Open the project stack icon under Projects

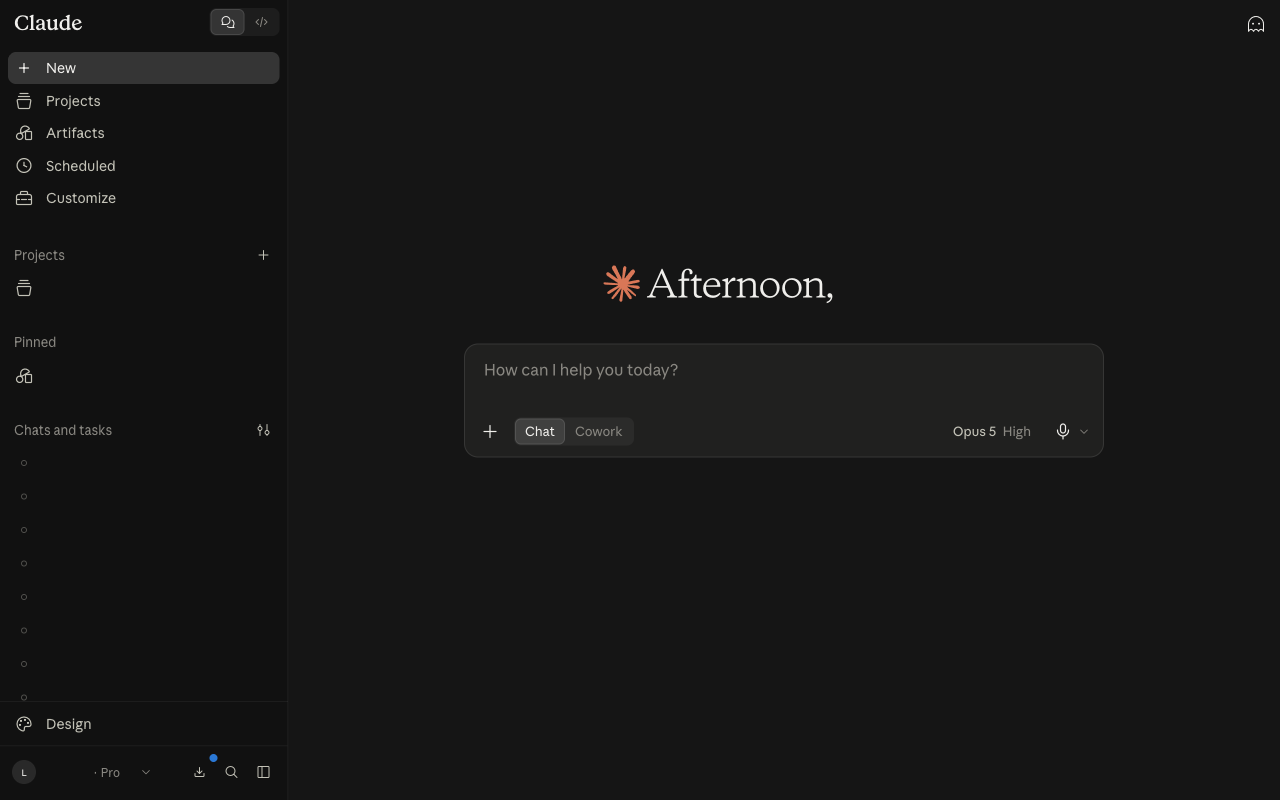coord(24,289)
